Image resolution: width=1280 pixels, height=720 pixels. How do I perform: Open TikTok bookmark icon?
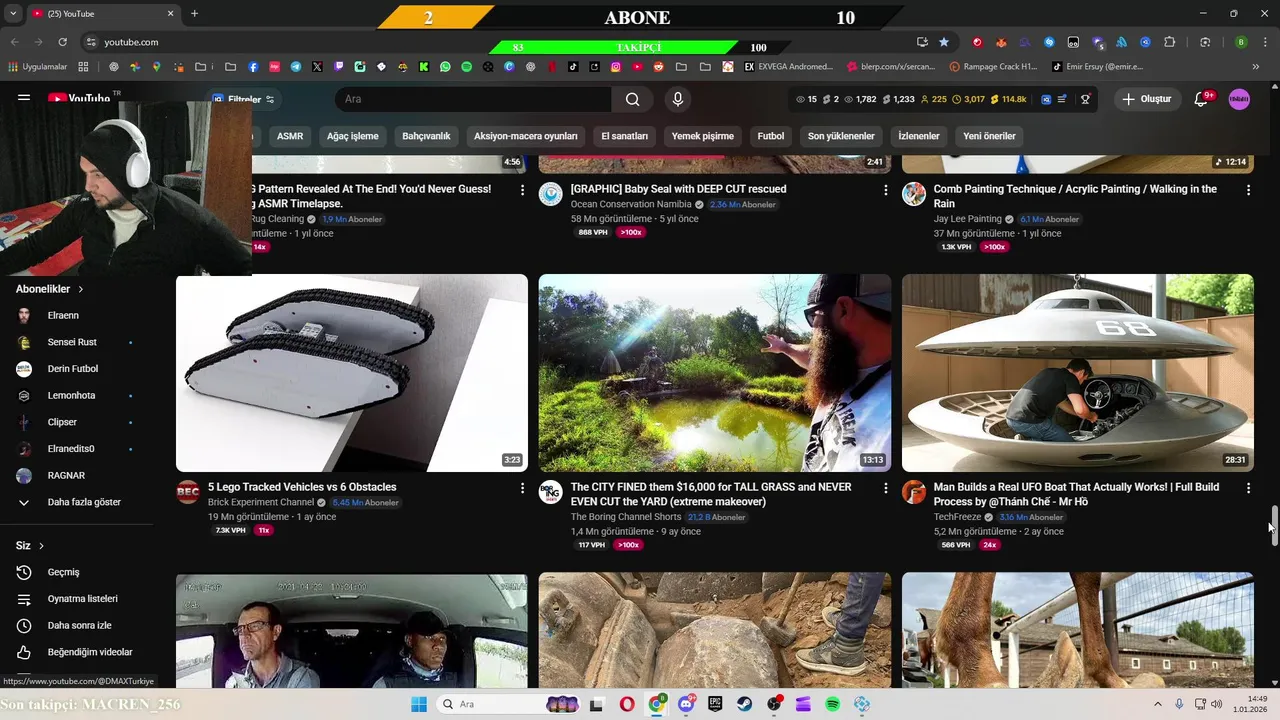(573, 67)
